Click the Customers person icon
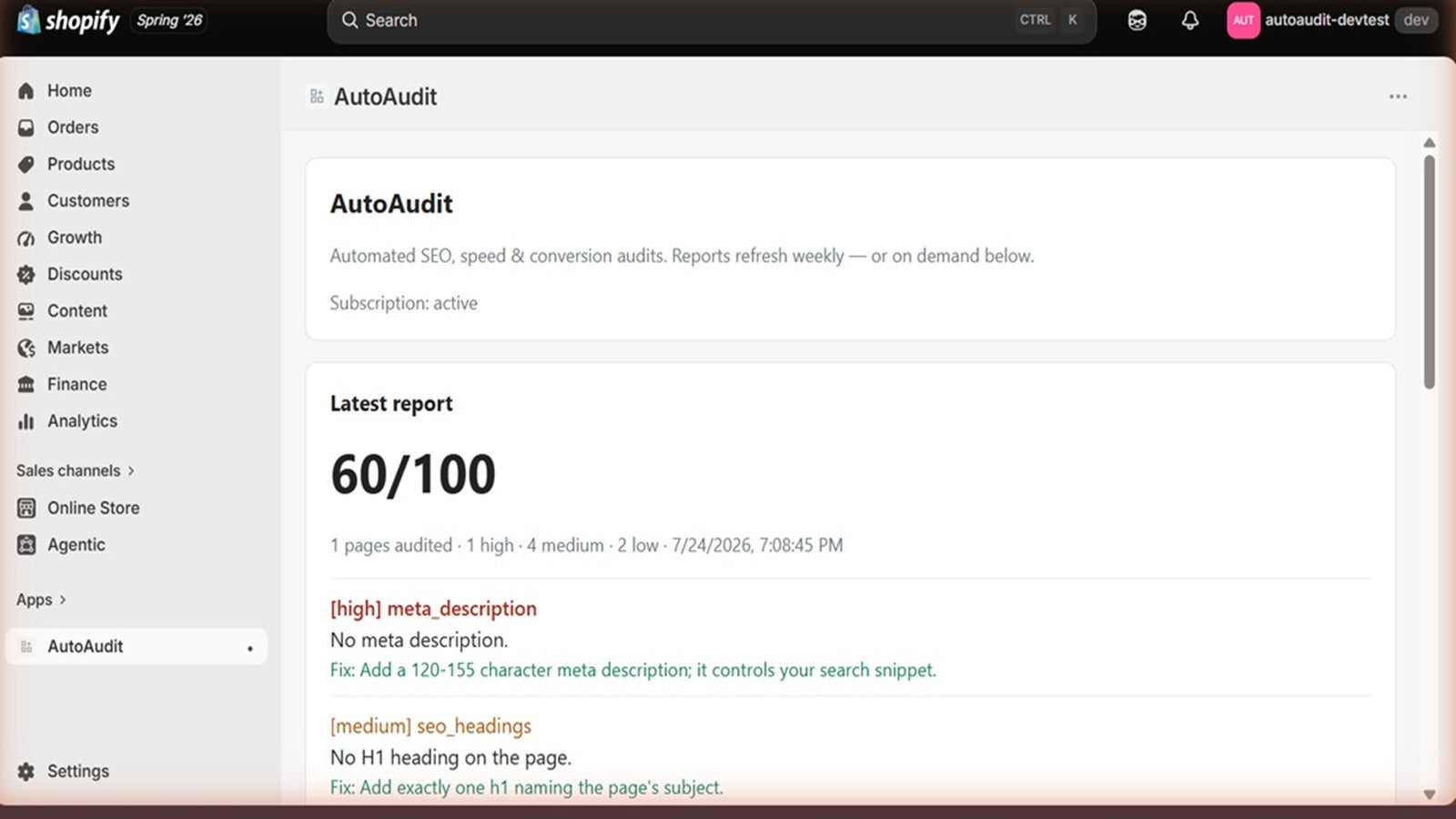 (x=26, y=201)
